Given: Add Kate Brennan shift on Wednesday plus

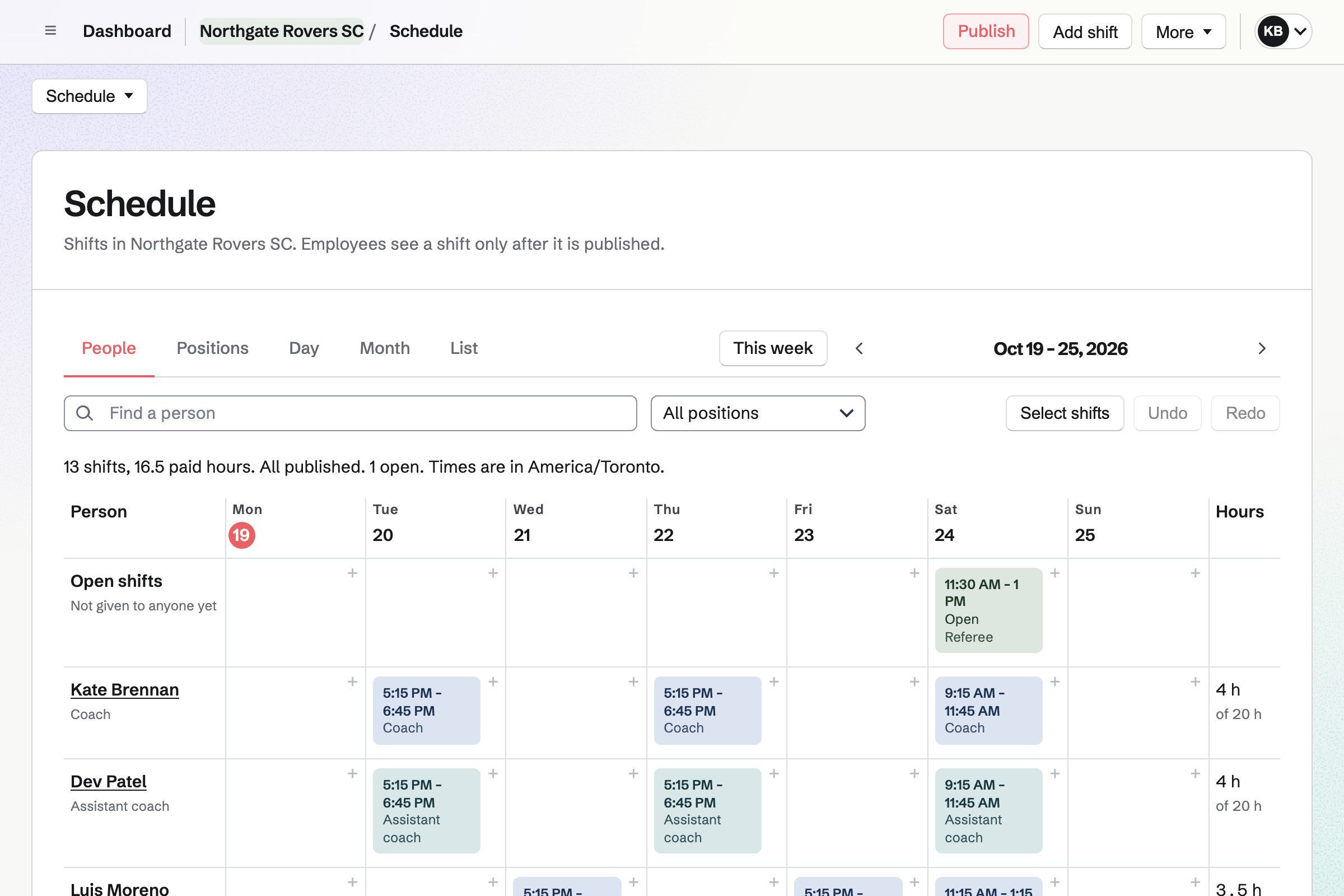Looking at the screenshot, I should [x=633, y=681].
